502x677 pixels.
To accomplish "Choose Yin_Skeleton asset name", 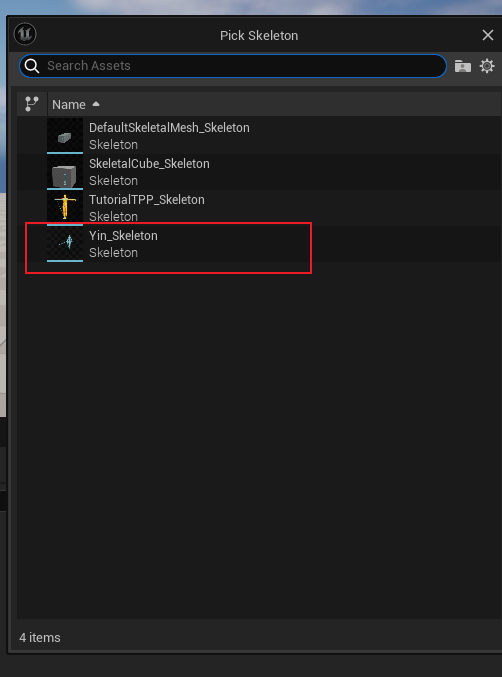I will coord(123,236).
